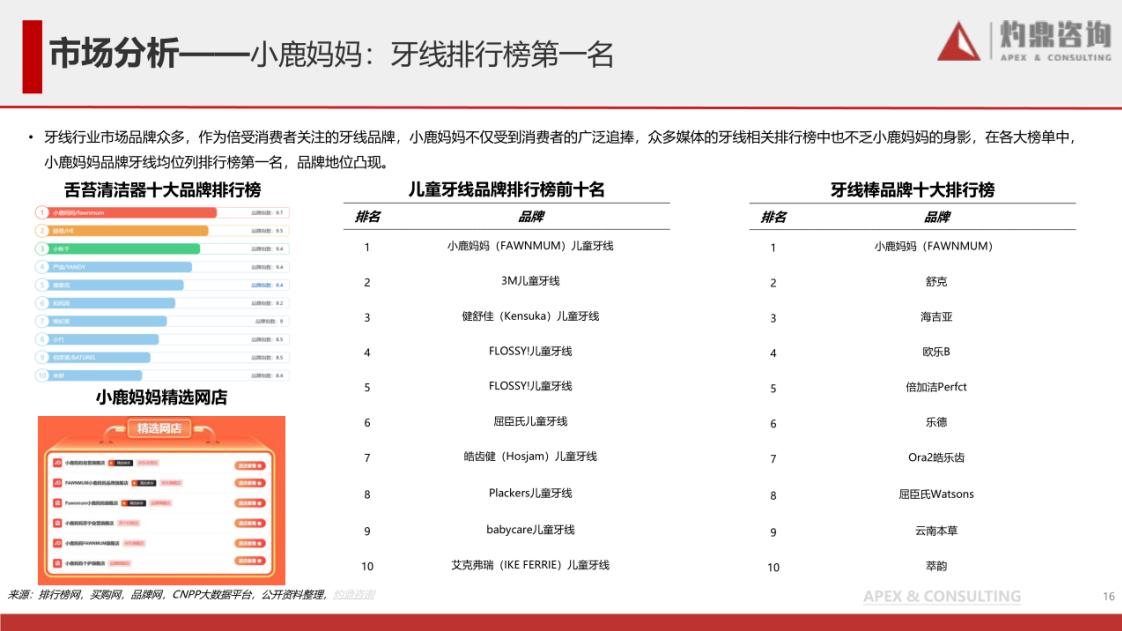Click 健舒佳（Kensuka）儿童牙线
The image size is (1122, 631).
coord(530,316)
